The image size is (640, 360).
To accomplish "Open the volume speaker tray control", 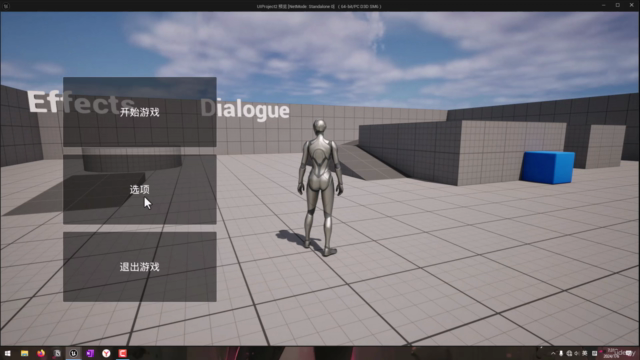I will (577, 353).
